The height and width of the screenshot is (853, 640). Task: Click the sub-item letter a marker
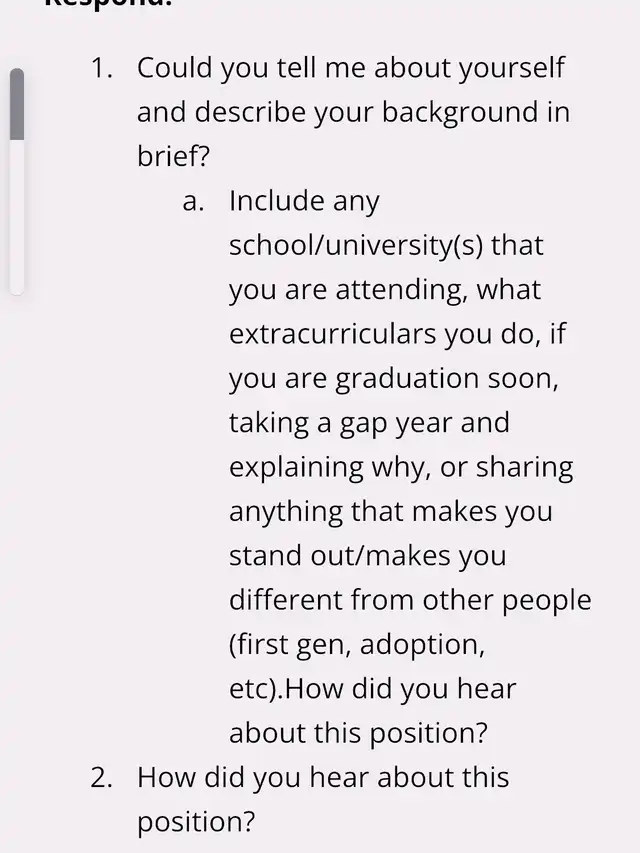[193, 202]
